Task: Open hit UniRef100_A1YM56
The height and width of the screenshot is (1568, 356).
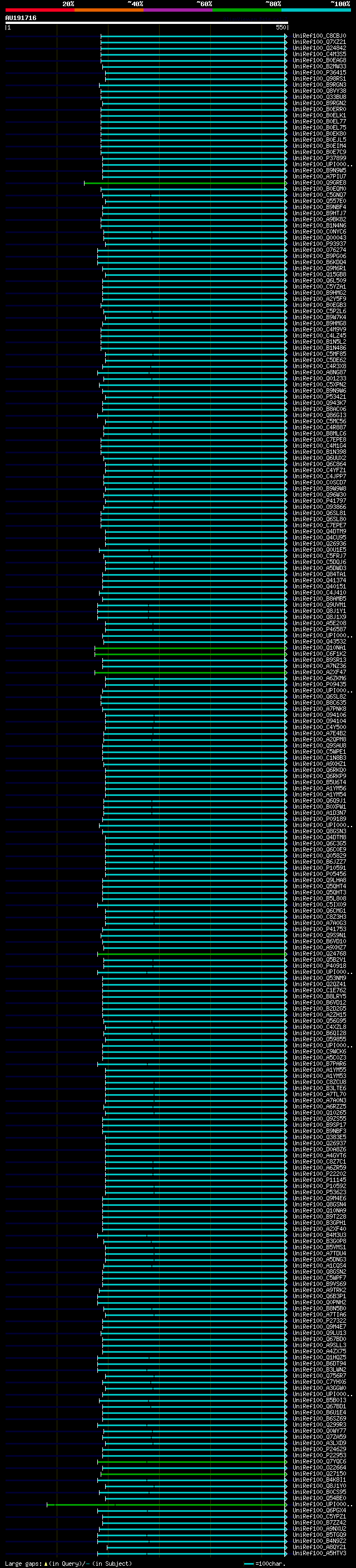Action: tap(319, 788)
